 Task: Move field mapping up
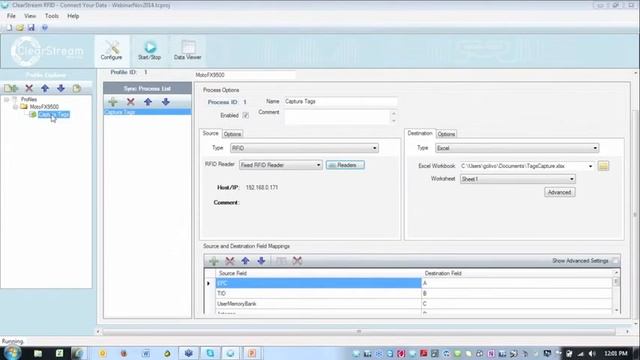click(245, 261)
